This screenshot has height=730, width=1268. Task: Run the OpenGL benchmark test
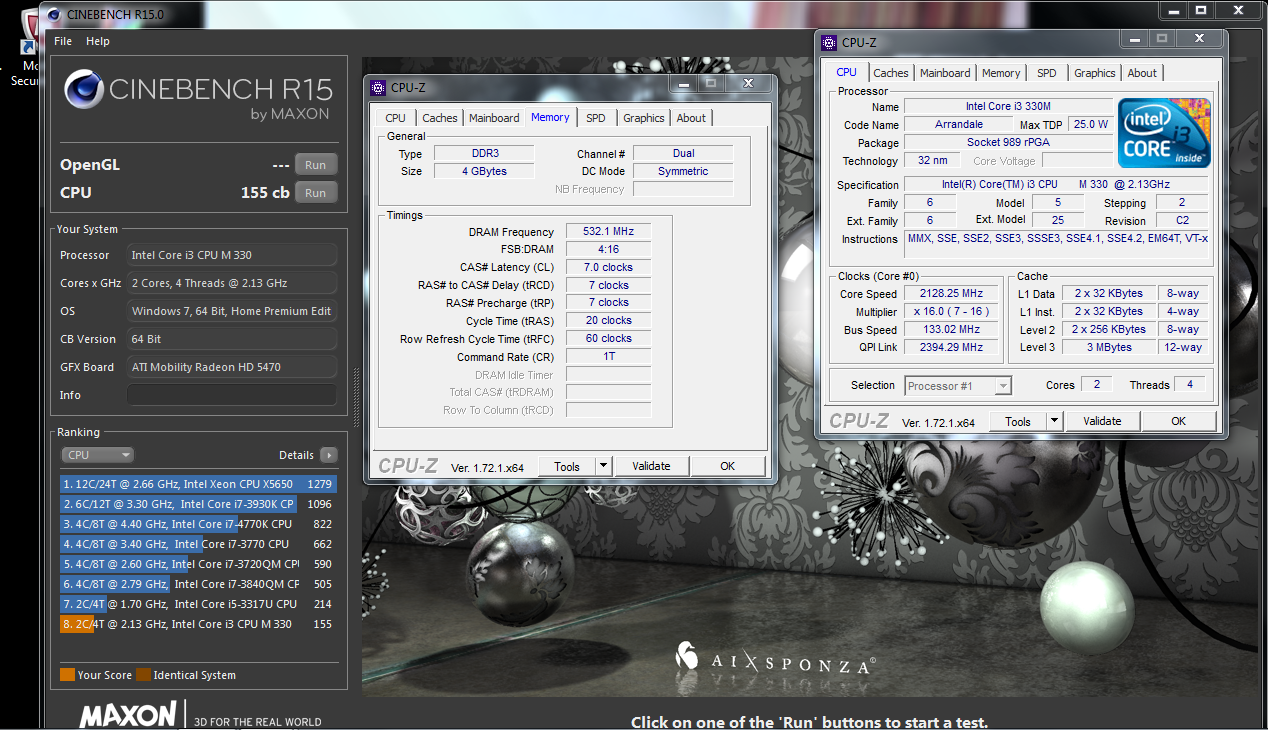click(316, 165)
